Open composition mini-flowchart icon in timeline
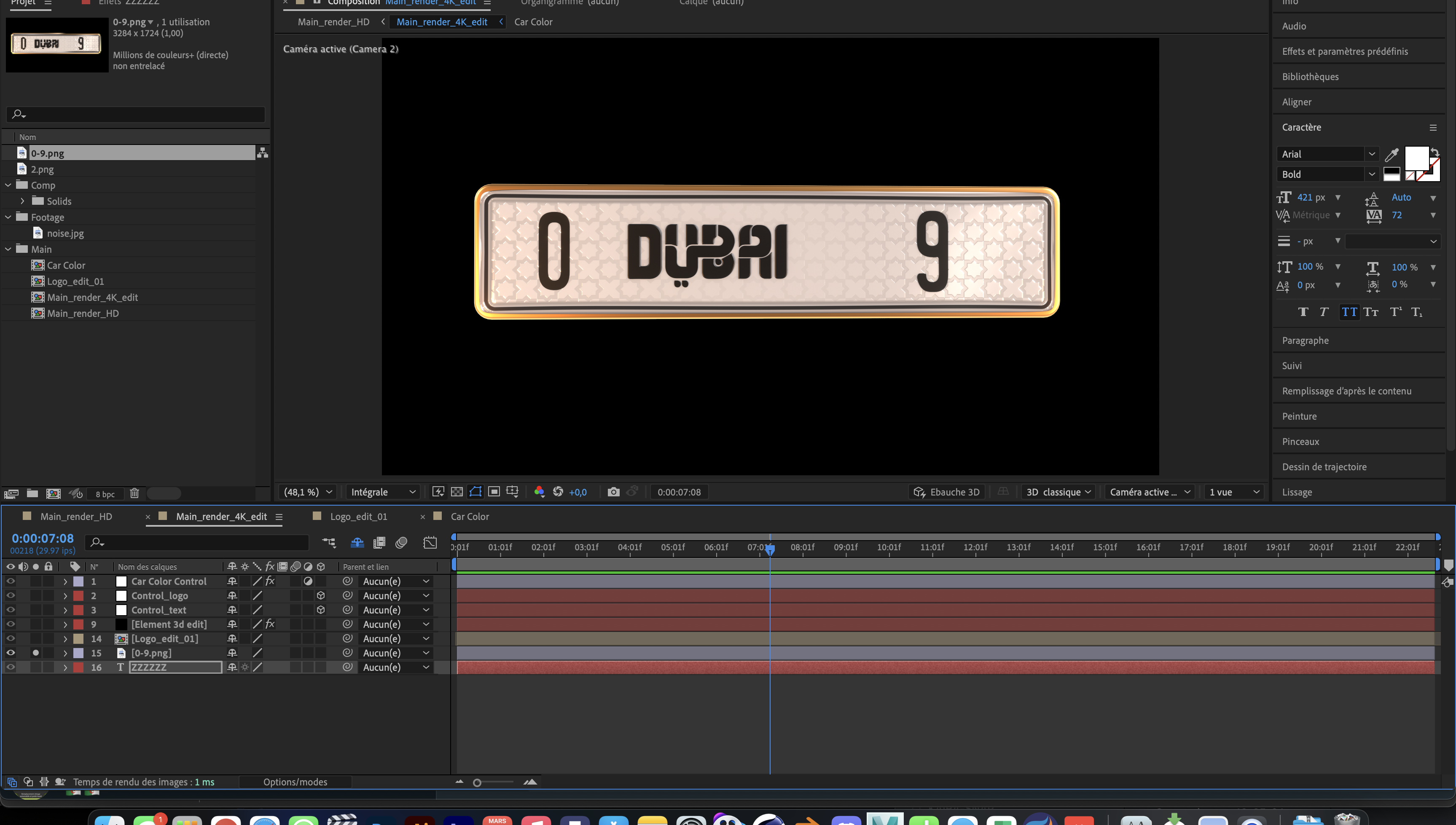Viewport: 1456px width, 825px height. coord(329,542)
